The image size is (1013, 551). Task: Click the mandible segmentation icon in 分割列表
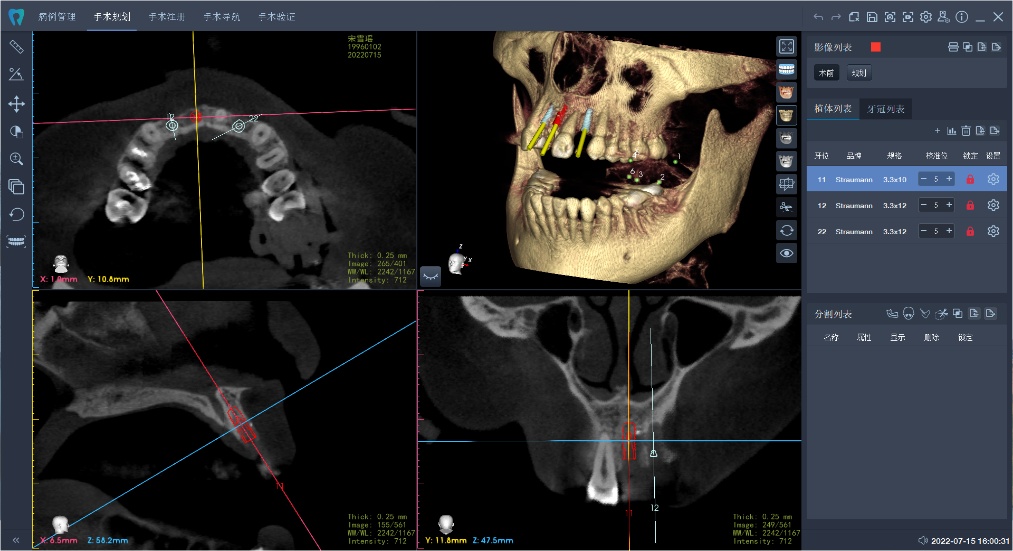point(925,314)
